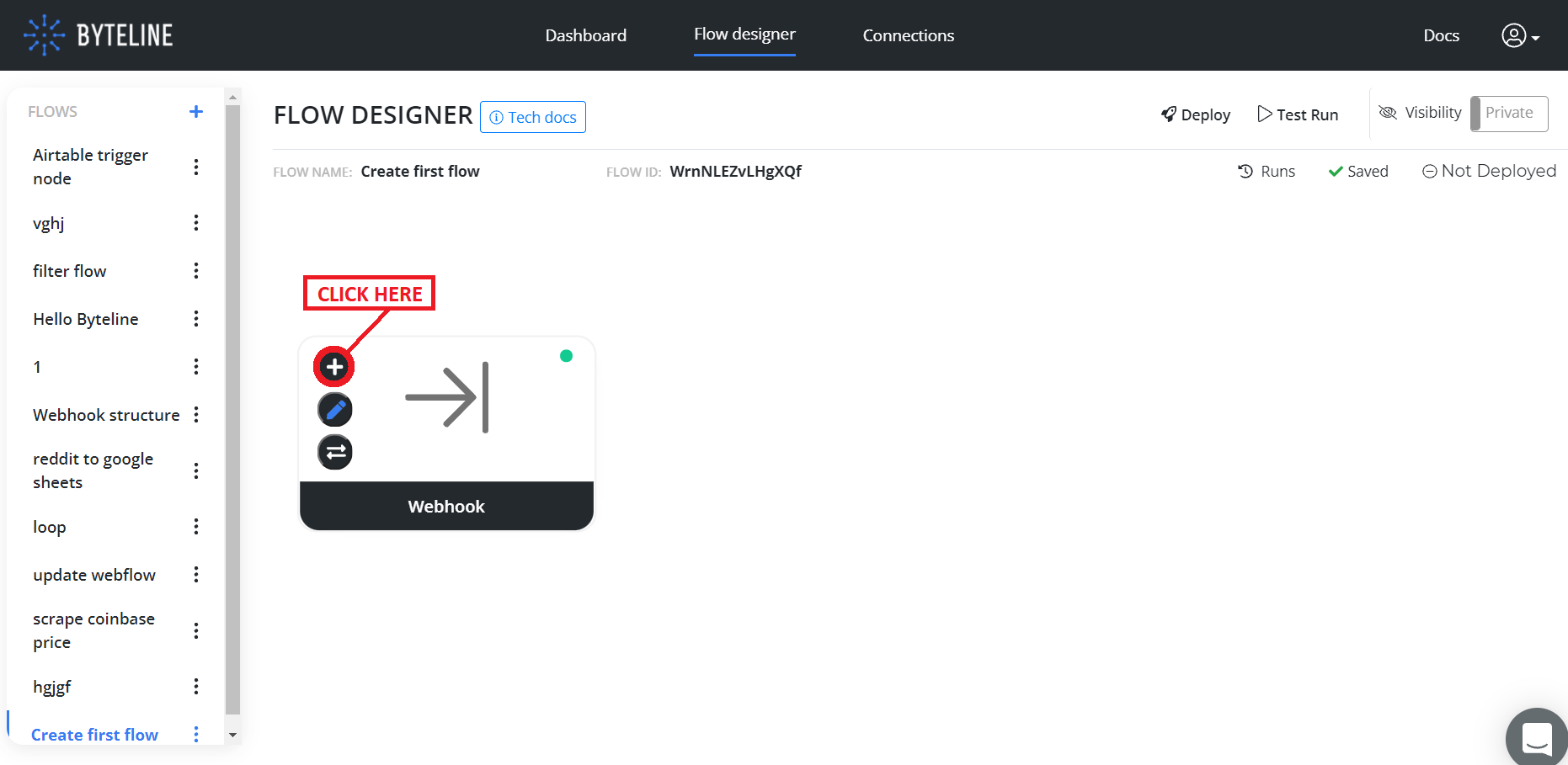Open options for reddit to google sheets
The height and width of the screenshot is (765, 1568).
[196, 470]
